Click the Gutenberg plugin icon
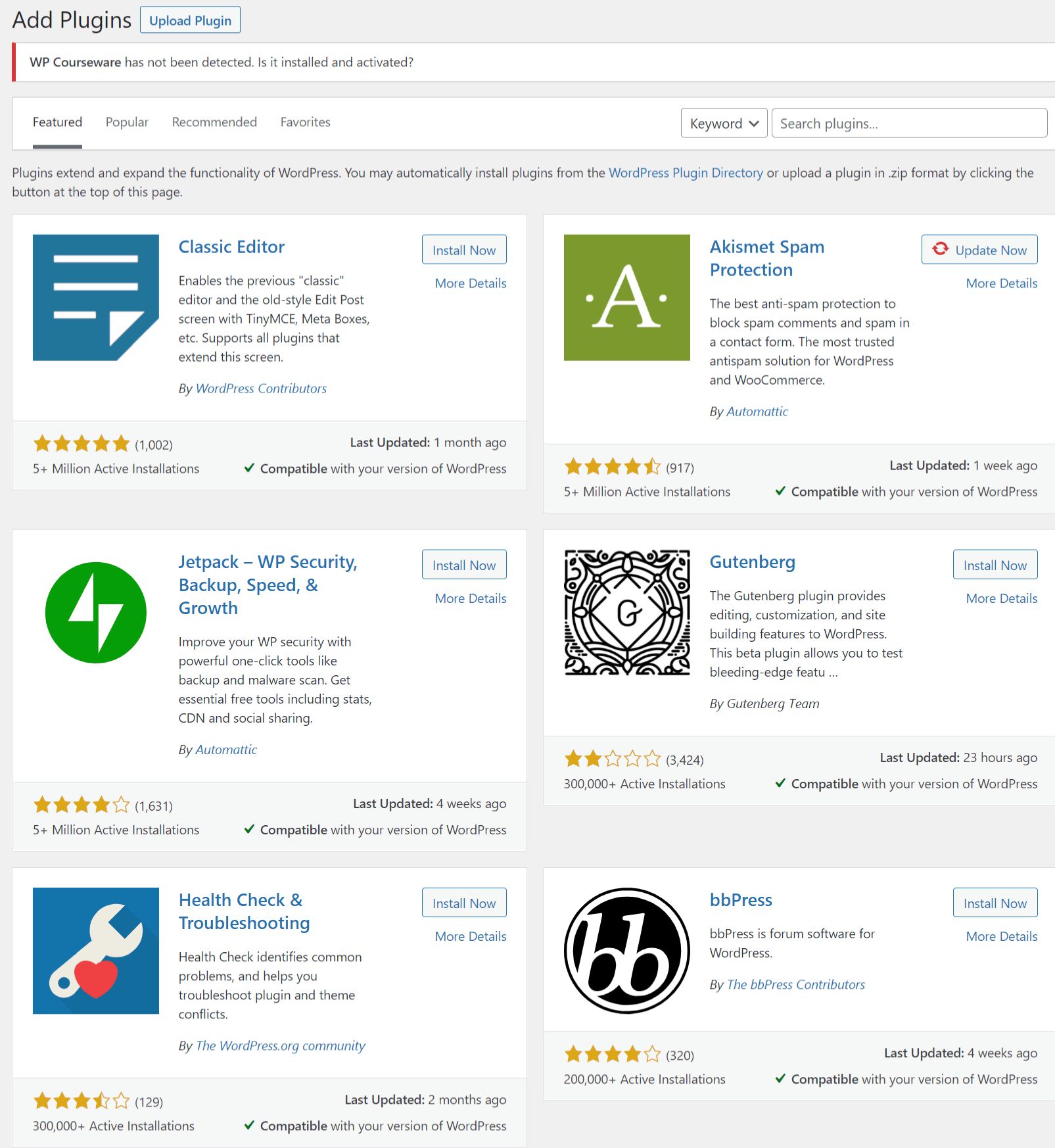Screen dimensions: 1055x1148 click(x=626, y=612)
